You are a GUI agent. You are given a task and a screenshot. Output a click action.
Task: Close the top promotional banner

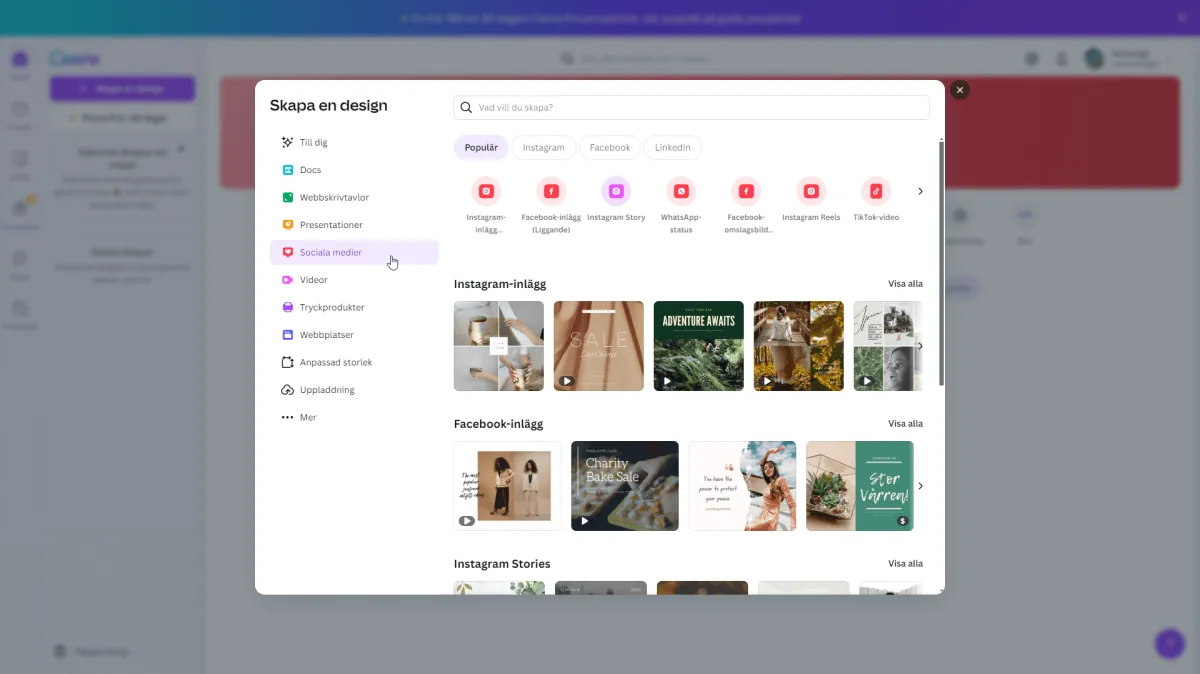[1180, 18]
